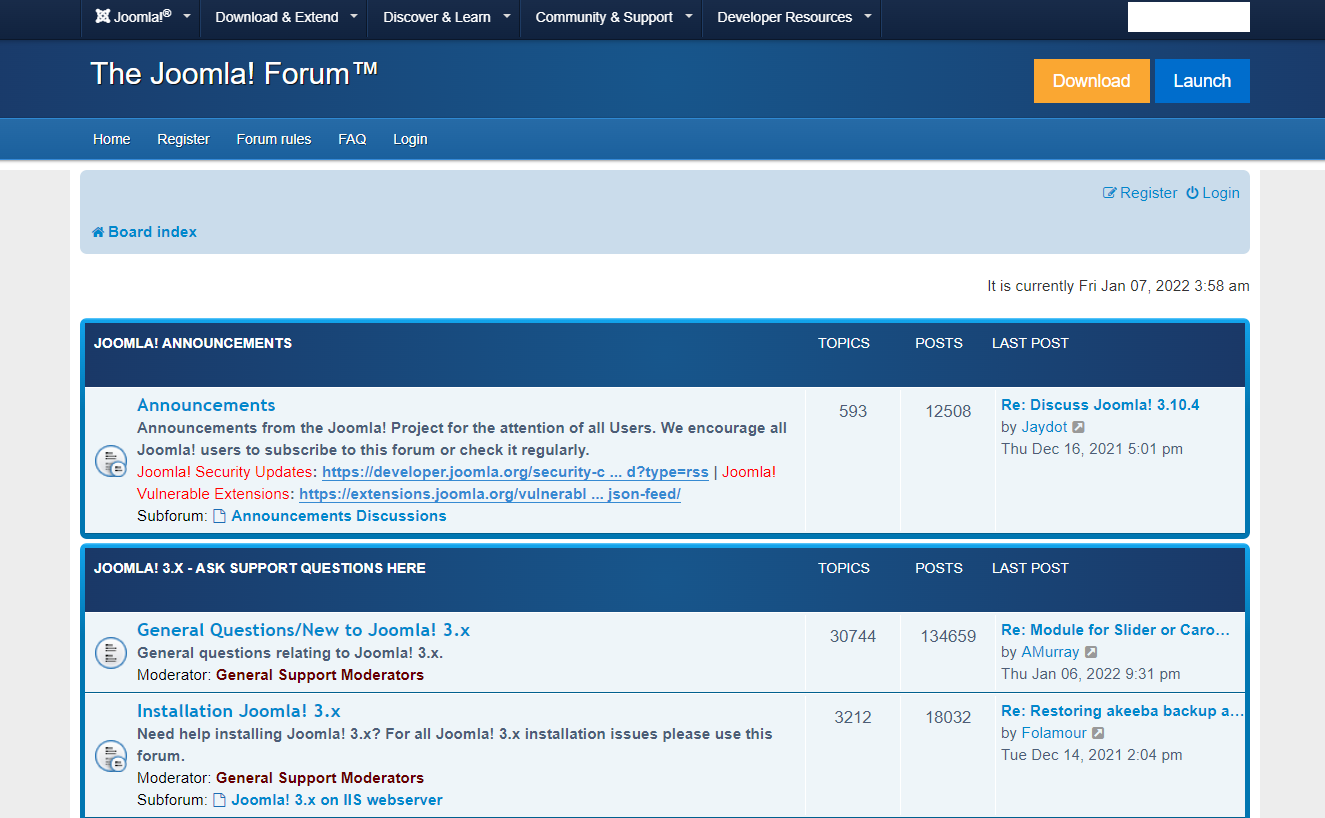Click the white box in top-right header
Viewport: 1325px width, 818px height.
(x=1189, y=17)
